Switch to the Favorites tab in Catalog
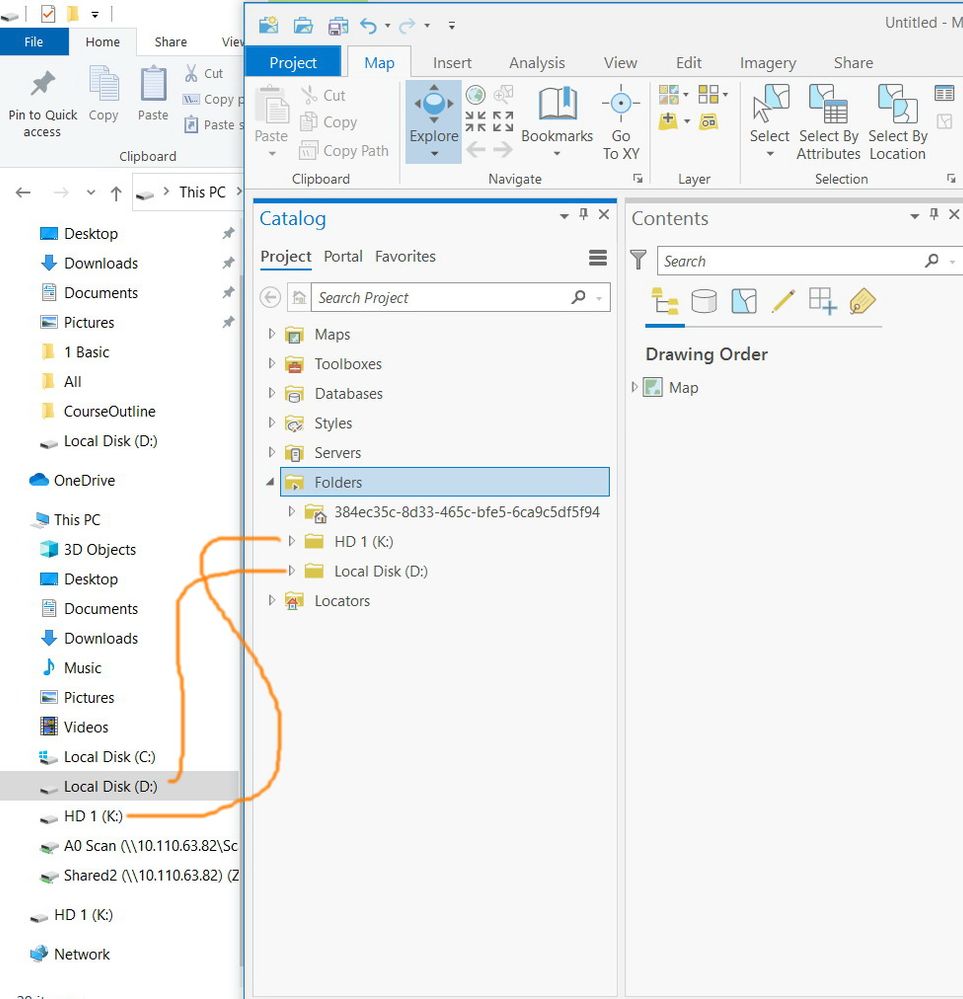This screenshot has height=999, width=963. click(x=405, y=256)
